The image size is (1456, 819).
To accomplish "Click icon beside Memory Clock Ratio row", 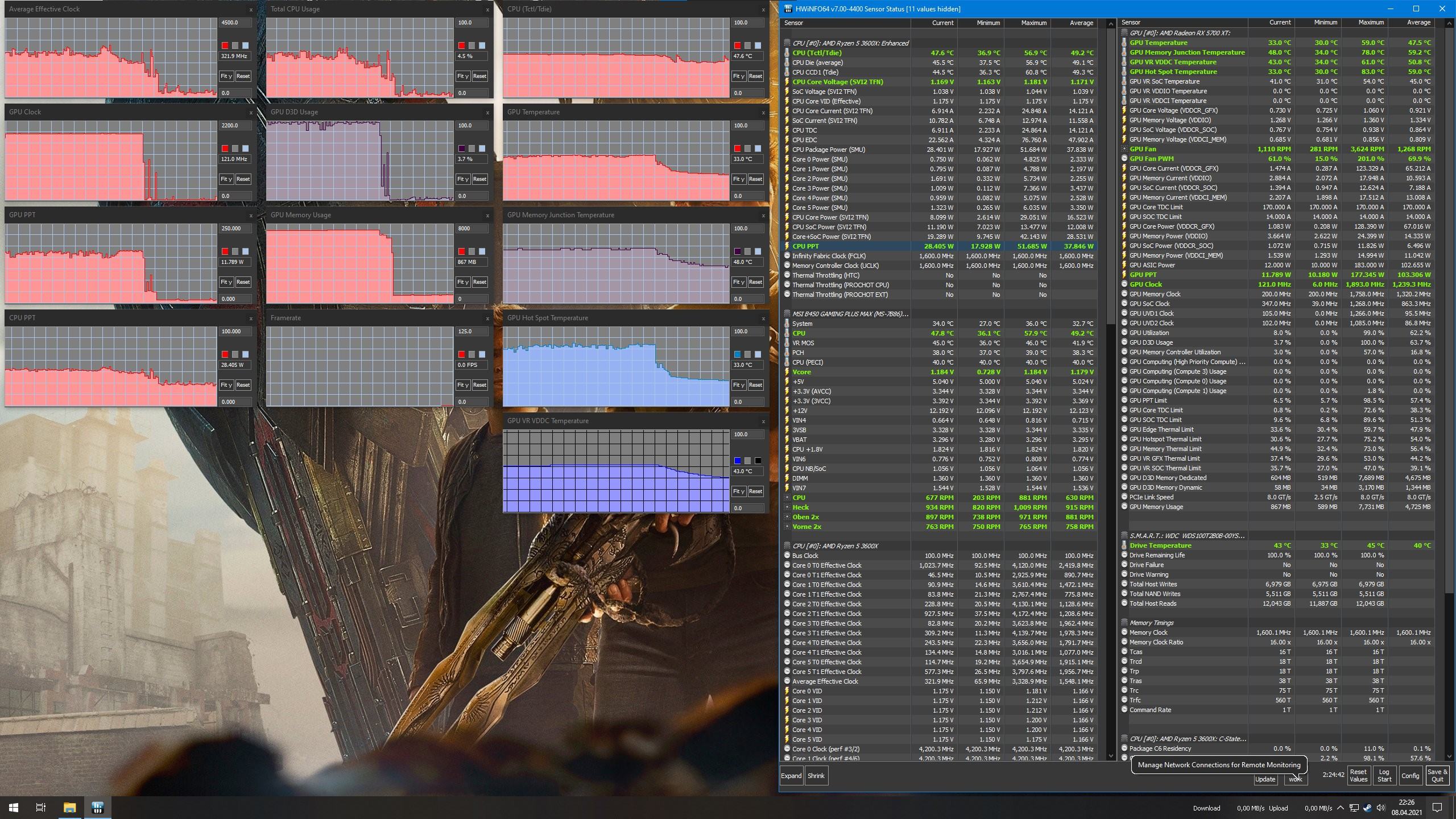I will point(1124,642).
